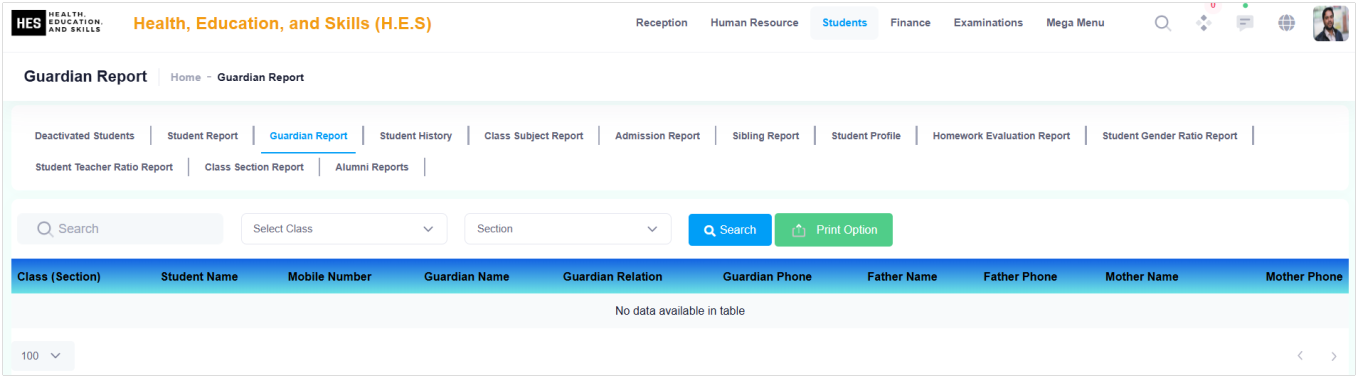
Task: Sort by Class (Section) column header
Action: pos(59,277)
